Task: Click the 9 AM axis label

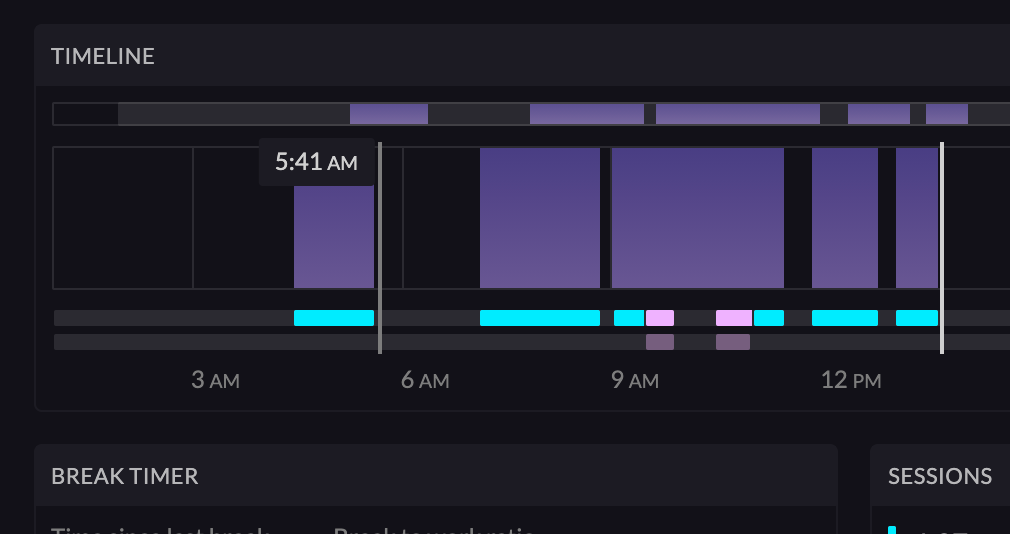Action: (x=634, y=380)
